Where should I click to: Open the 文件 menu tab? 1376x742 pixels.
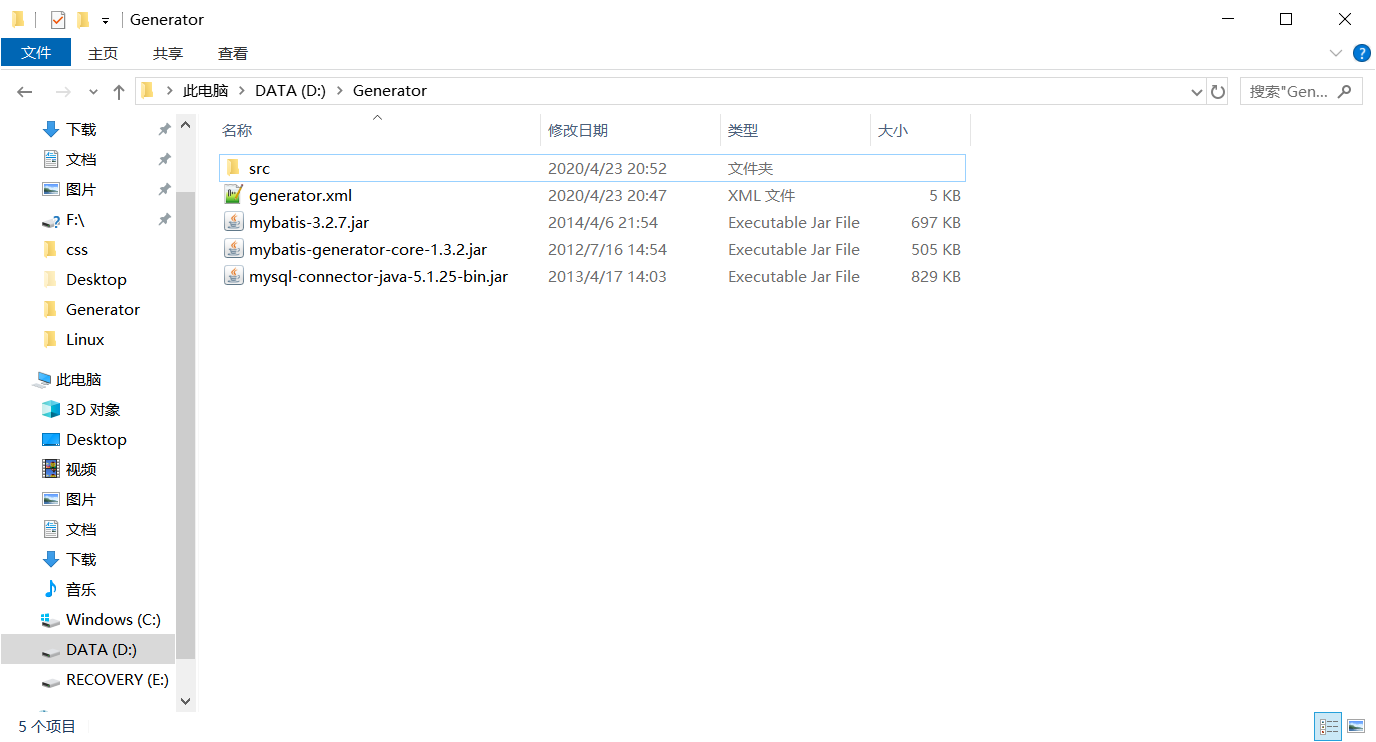[x=36, y=53]
